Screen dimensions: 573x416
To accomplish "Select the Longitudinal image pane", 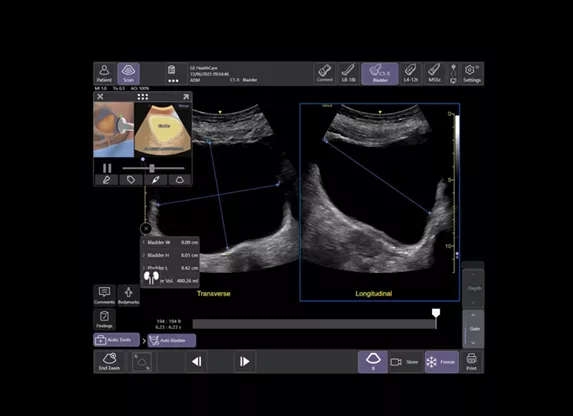I will coord(380,202).
